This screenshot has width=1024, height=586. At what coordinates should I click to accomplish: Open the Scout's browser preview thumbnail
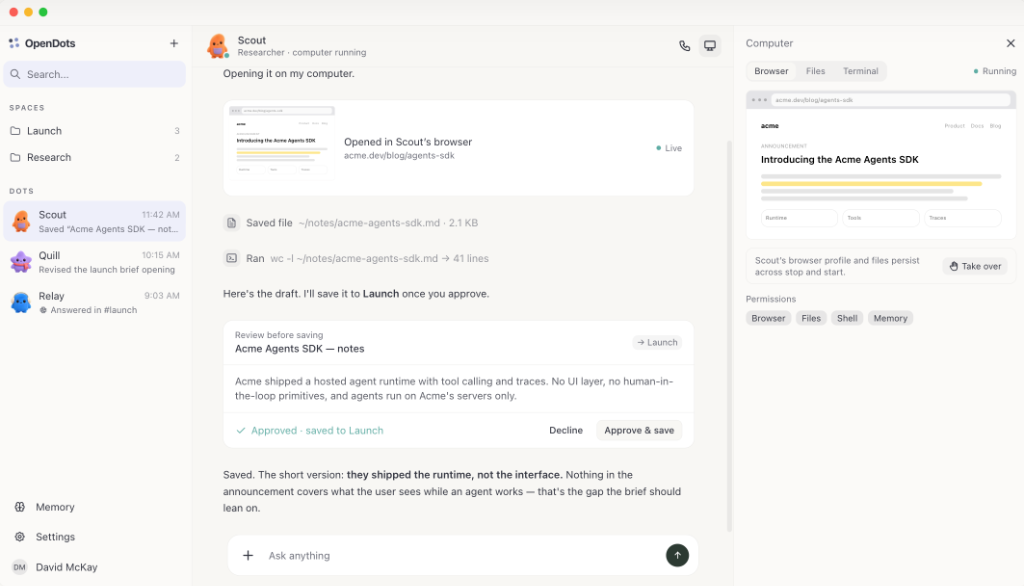(x=282, y=142)
